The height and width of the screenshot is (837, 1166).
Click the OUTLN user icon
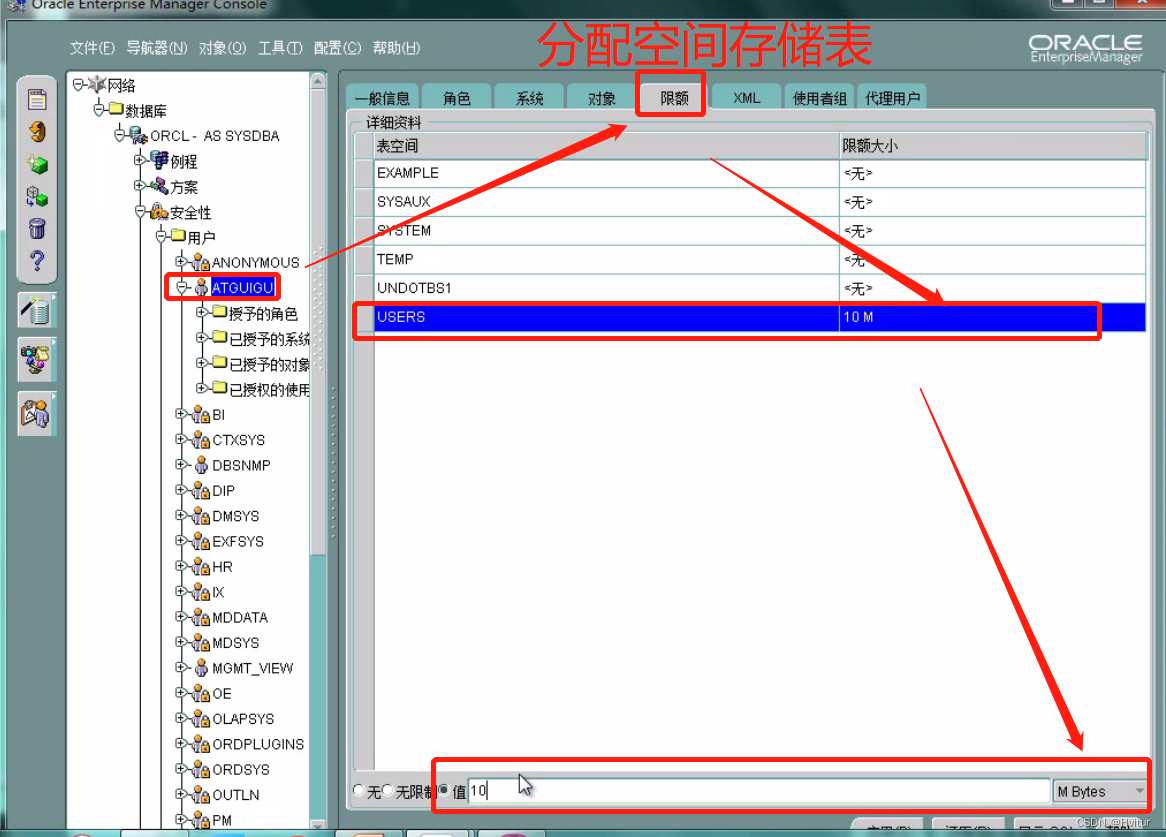(201, 795)
